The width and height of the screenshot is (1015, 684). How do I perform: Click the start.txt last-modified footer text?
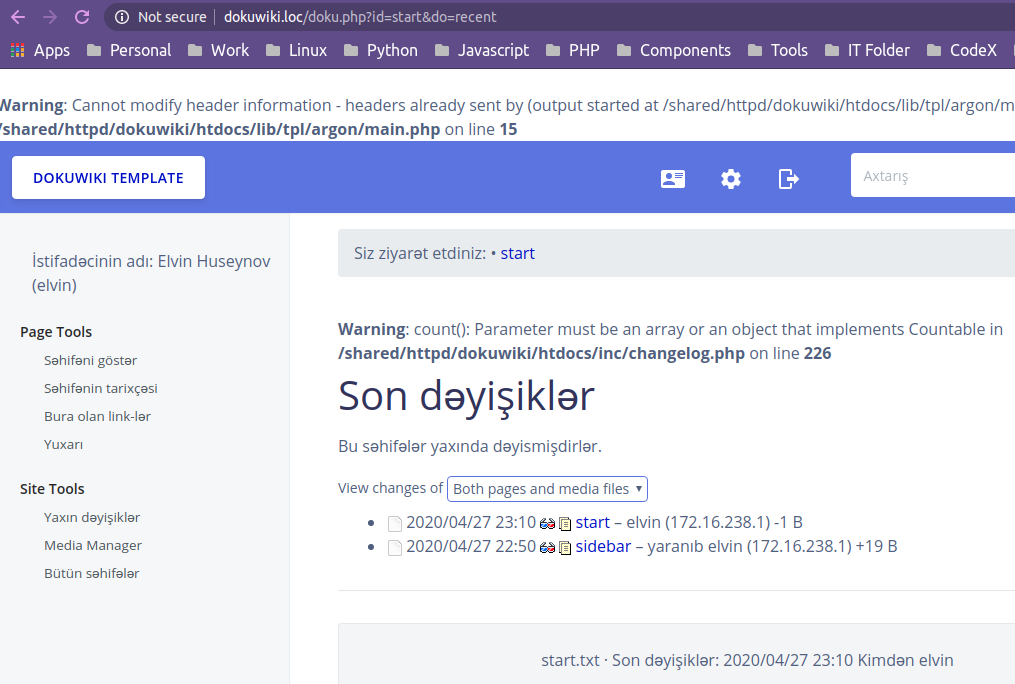point(747,660)
